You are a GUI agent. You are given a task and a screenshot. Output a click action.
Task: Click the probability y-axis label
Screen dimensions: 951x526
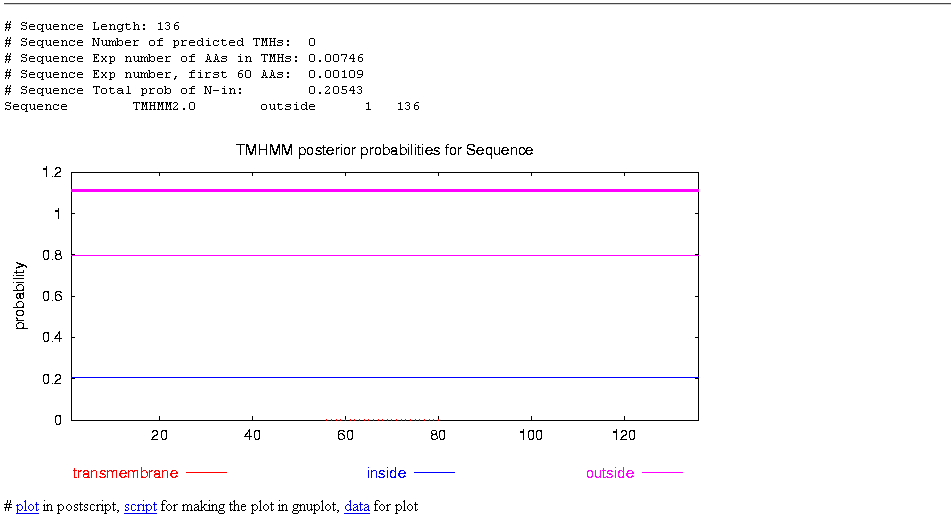pos(19,296)
